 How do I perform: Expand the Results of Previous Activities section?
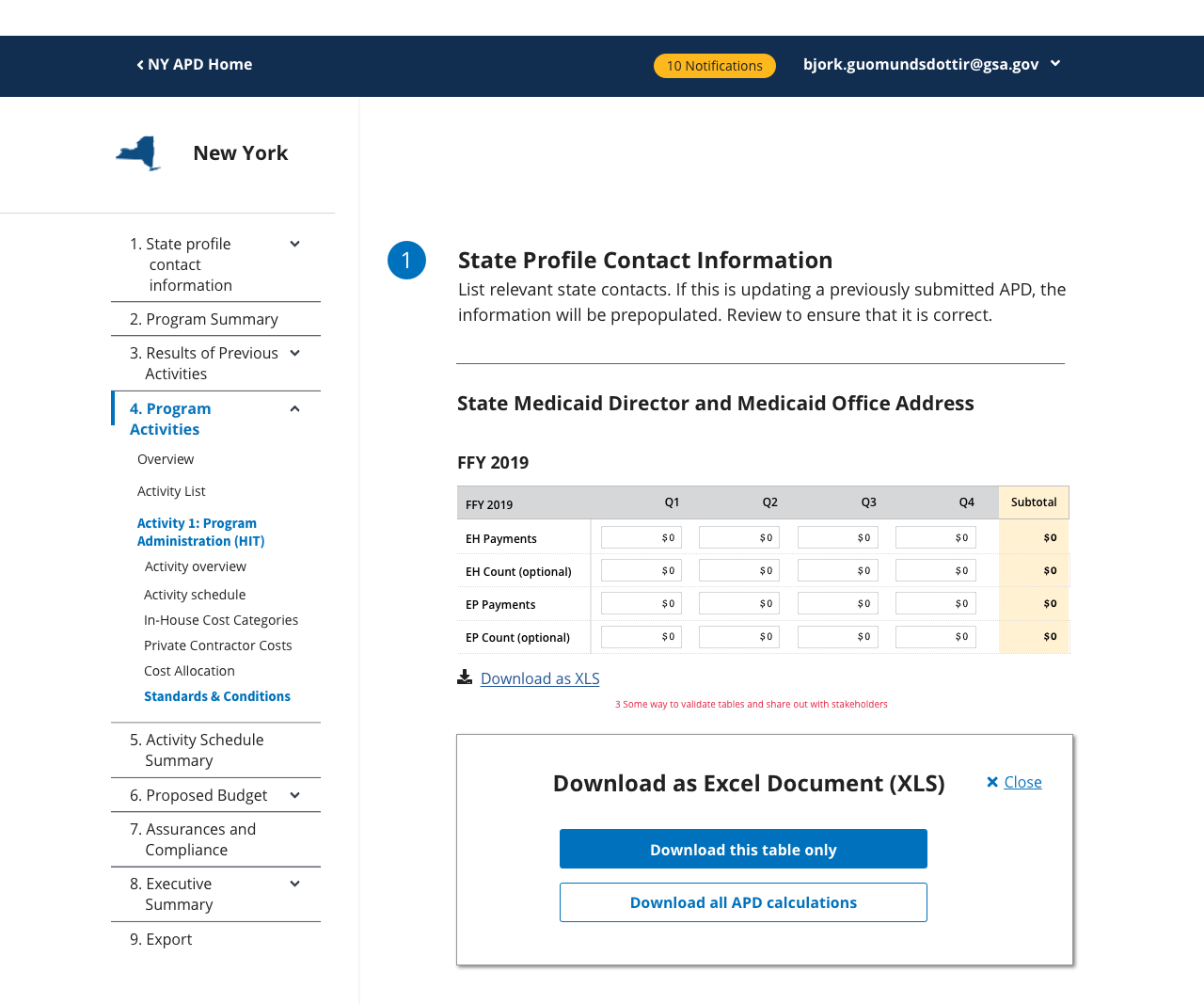point(293,352)
